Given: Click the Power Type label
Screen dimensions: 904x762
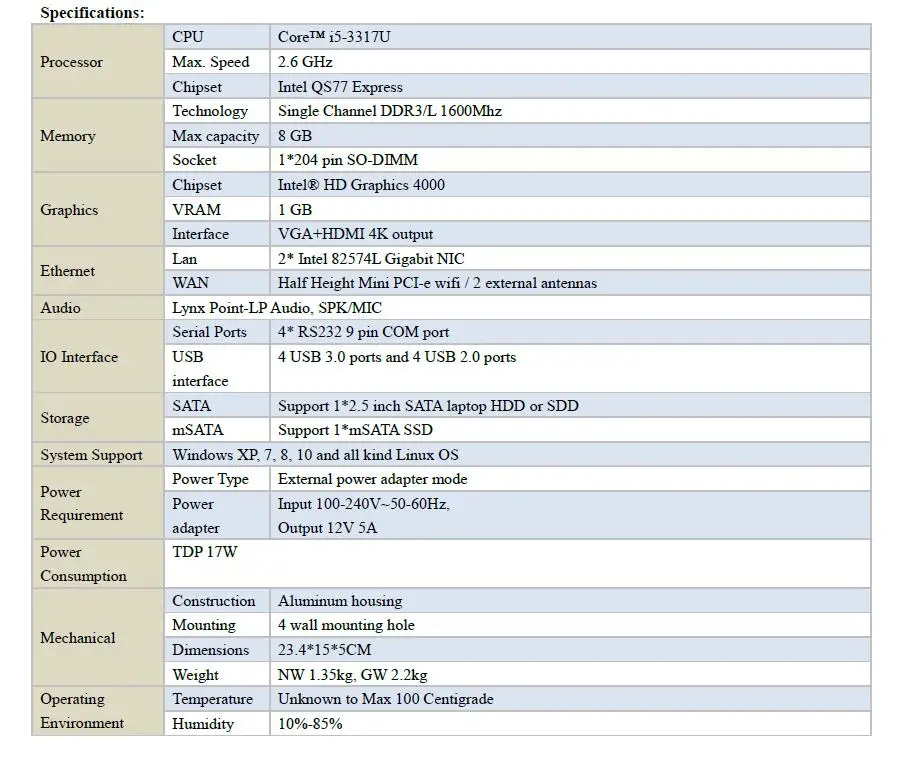Looking at the screenshot, I should 210,479.
